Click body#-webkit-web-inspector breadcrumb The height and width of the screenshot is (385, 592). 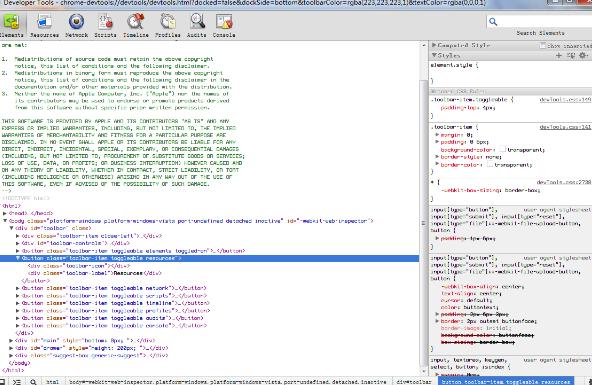tap(228, 382)
